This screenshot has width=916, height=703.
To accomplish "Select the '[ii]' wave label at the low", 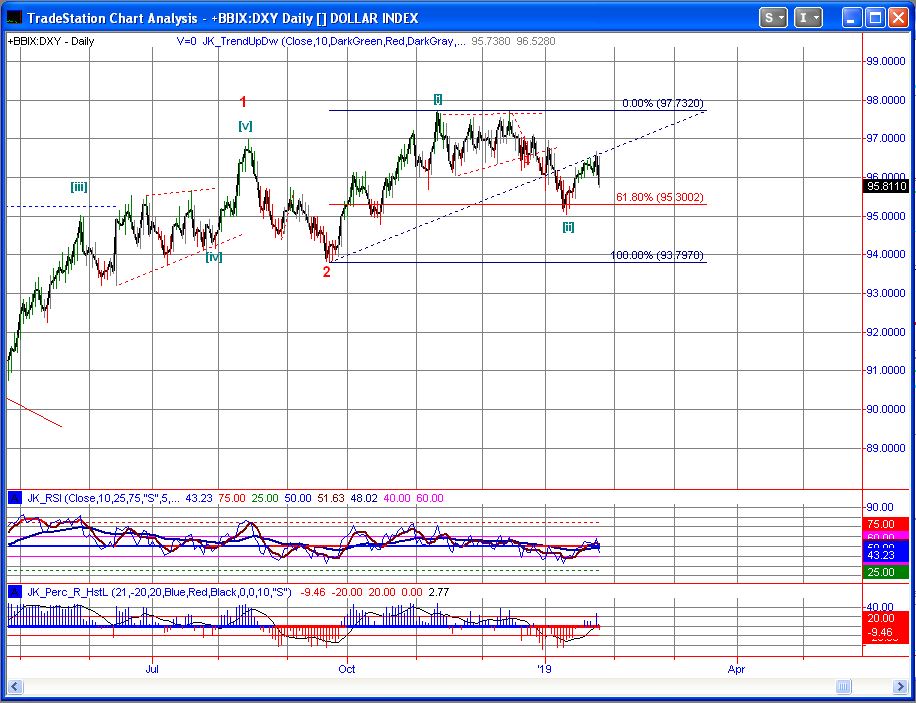I will (568, 227).
